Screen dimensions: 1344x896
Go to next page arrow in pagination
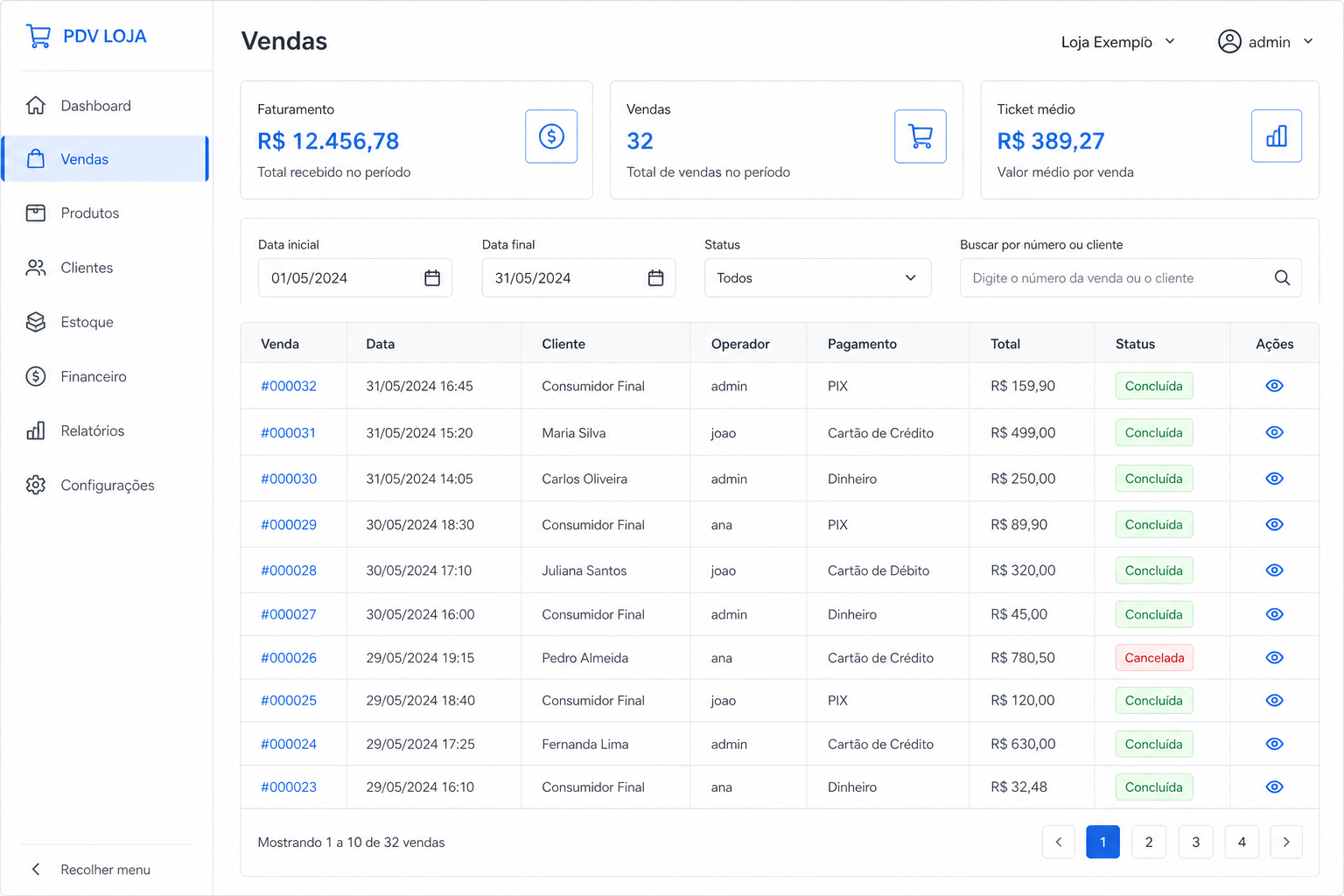1286,842
